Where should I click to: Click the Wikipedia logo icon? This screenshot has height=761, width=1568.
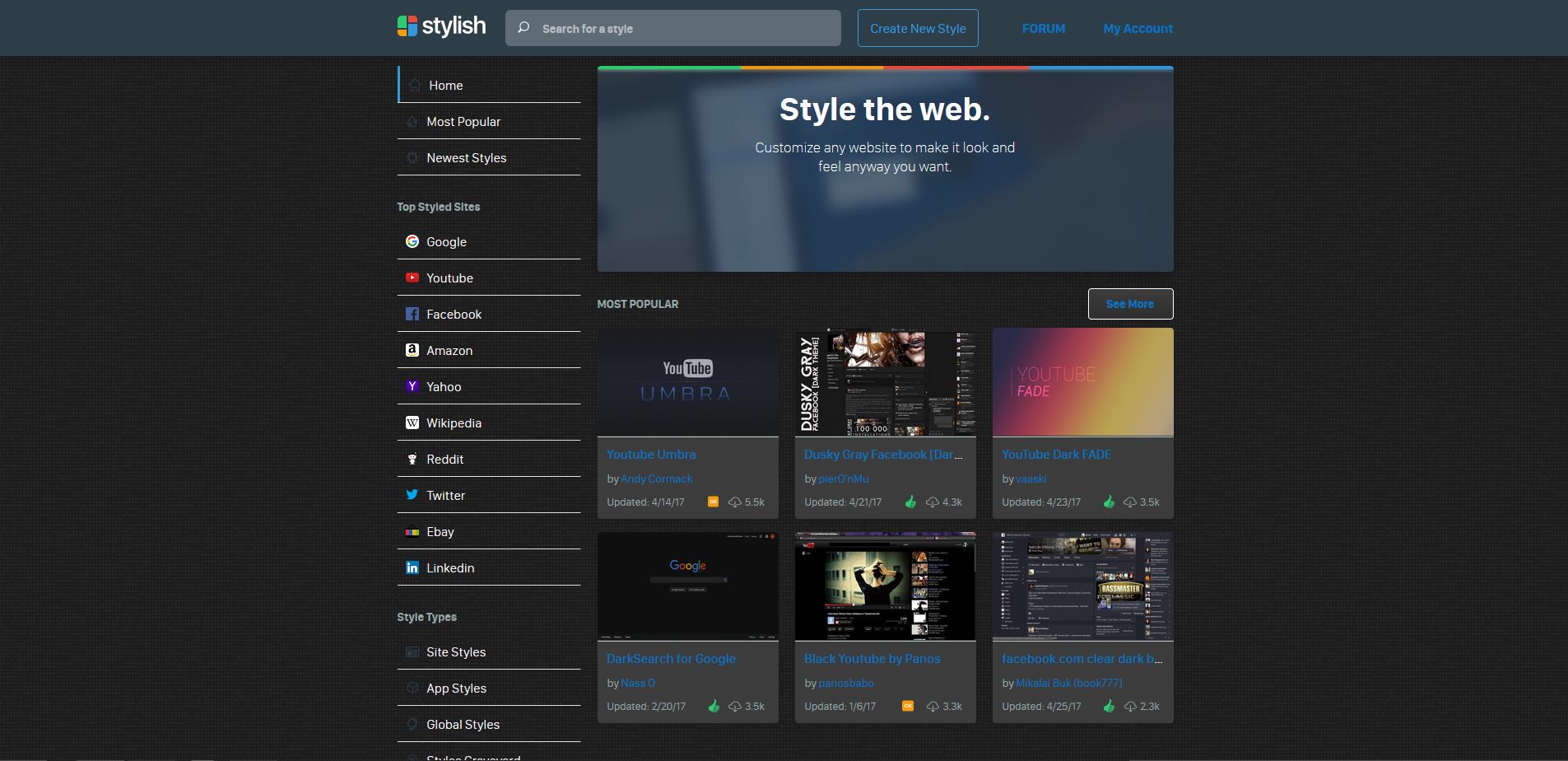coord(412,423)
